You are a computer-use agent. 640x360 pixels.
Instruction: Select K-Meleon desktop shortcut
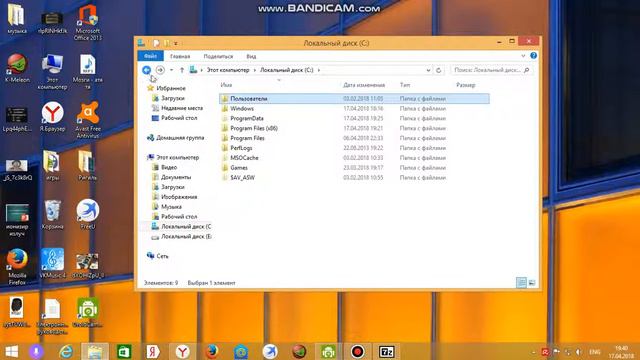17,69
